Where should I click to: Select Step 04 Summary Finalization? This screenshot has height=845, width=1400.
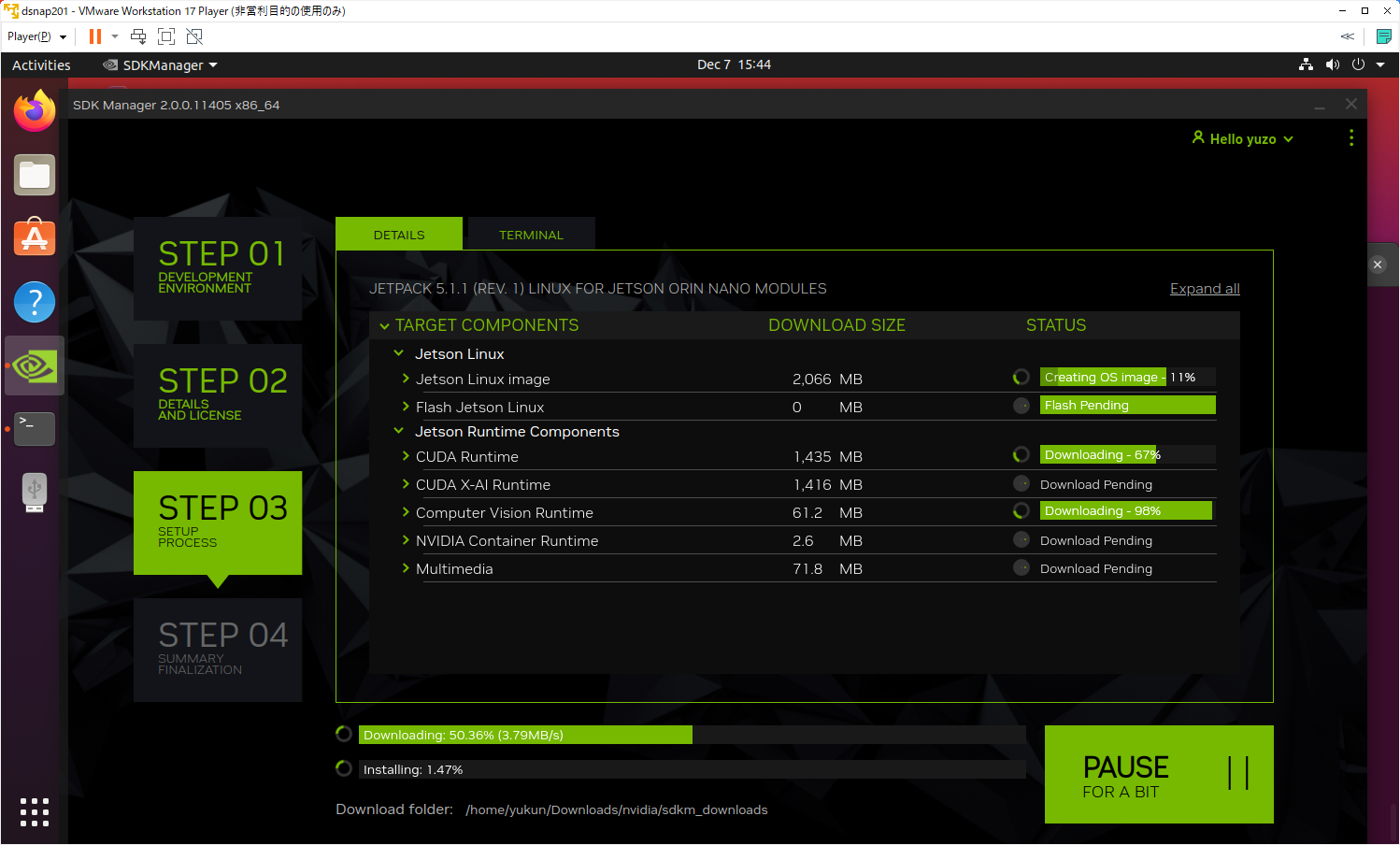point(218,650)
